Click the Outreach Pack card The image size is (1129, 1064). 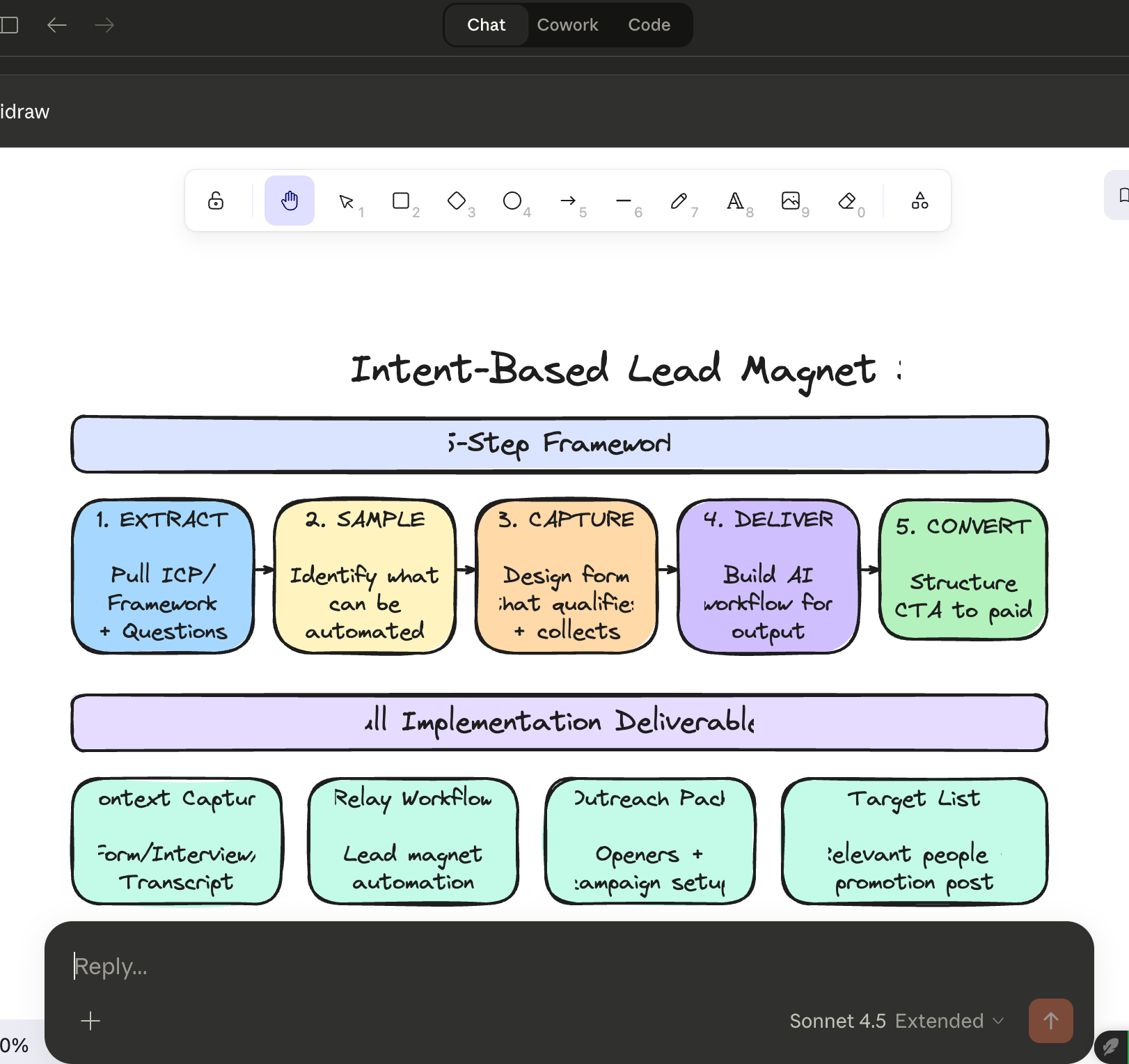(650, 841)
